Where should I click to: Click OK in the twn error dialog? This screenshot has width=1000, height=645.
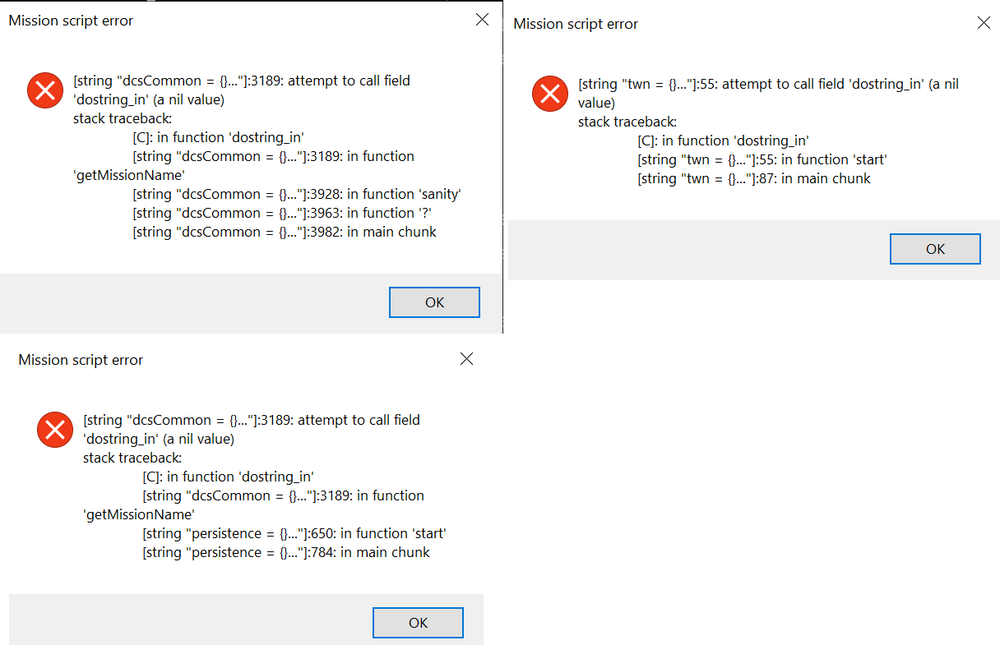(935, 249)
